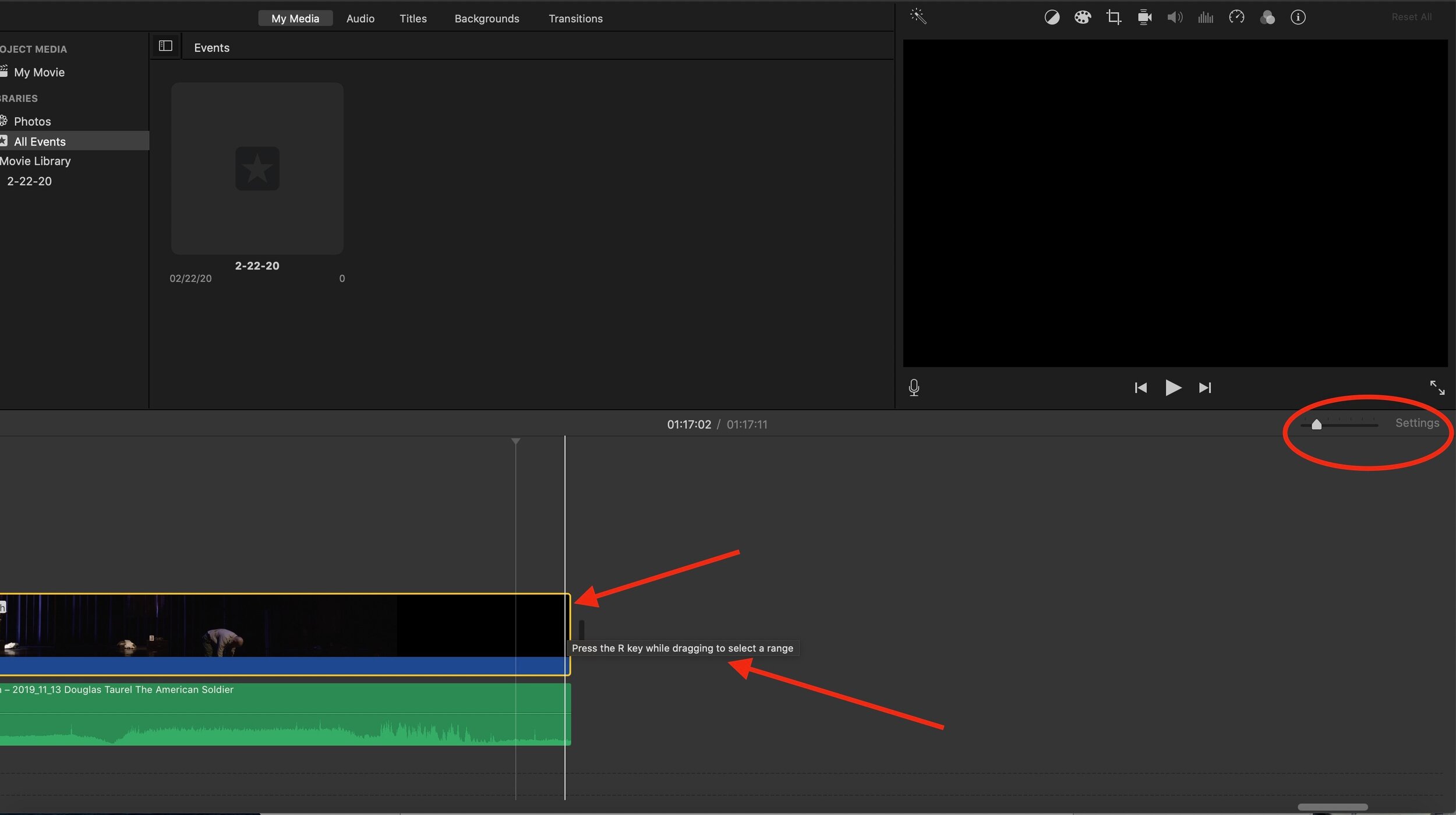The image size is (1456, 815).
Task: Open the Backgrounds tab
Action: 487,18
